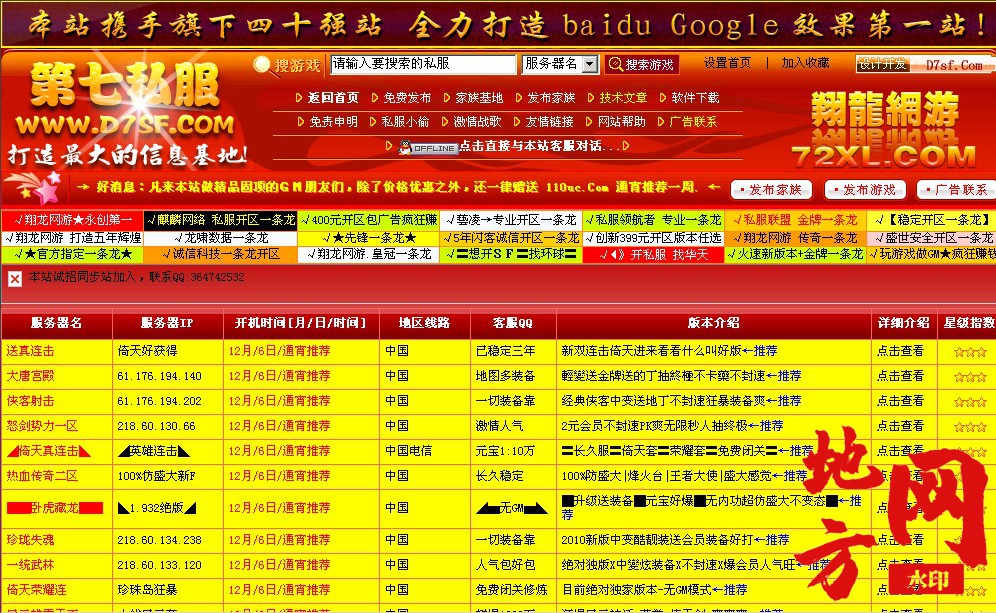Click 点击查看 in the 送真连击 row
The image size is (996, 613).
point(900,351)
